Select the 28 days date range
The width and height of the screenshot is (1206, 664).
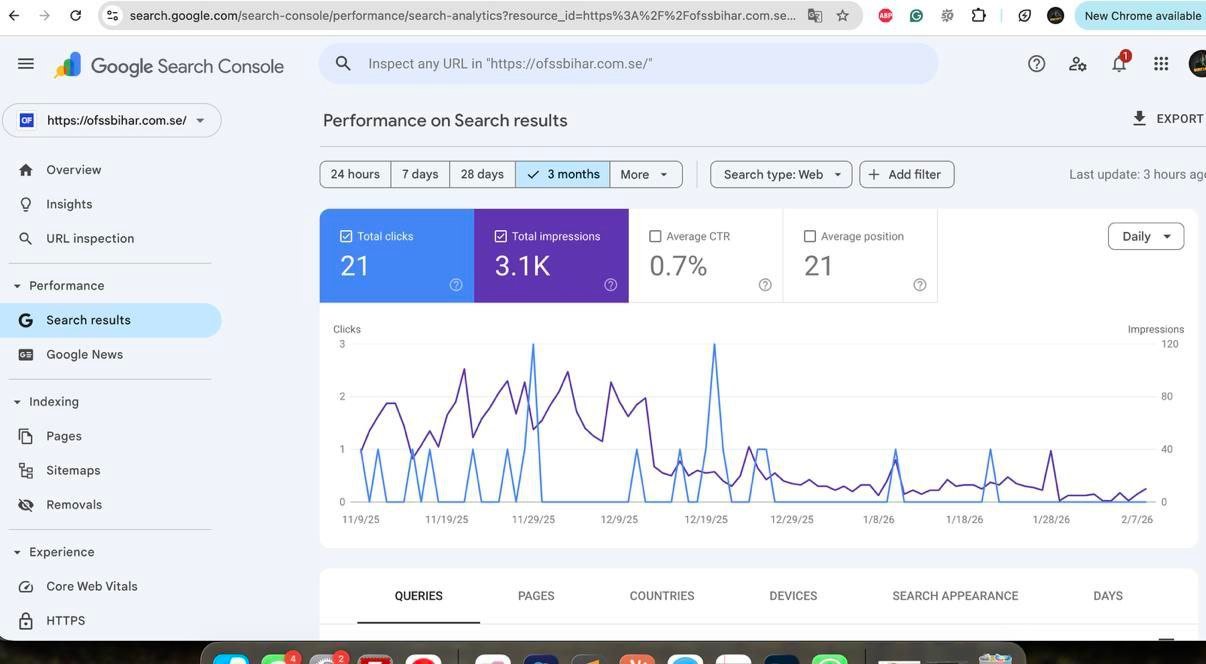click(x=482, y=175)
